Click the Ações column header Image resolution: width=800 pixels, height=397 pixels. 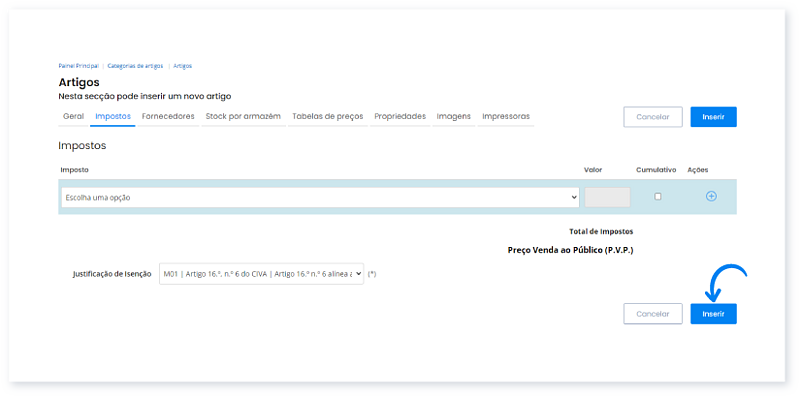click(x=698, y=170)
